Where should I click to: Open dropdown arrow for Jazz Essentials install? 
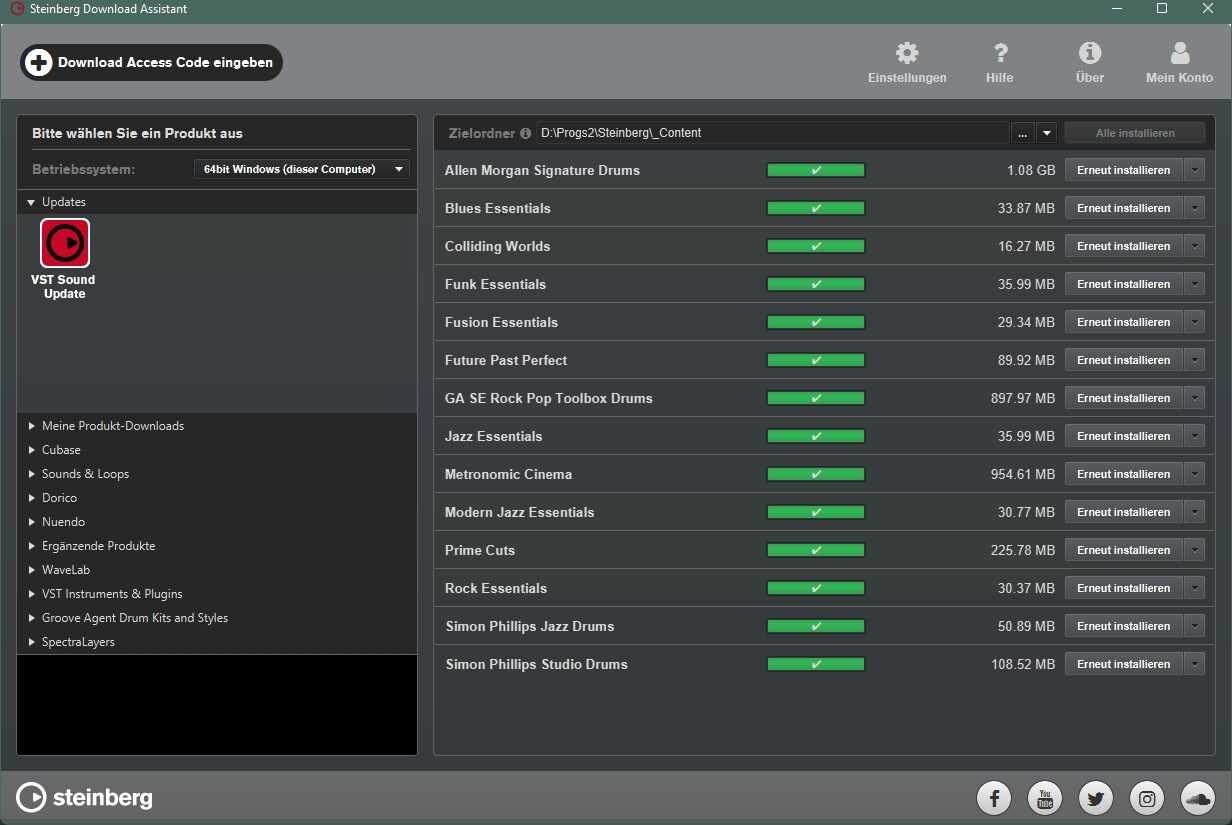(x=1195, y=436)
